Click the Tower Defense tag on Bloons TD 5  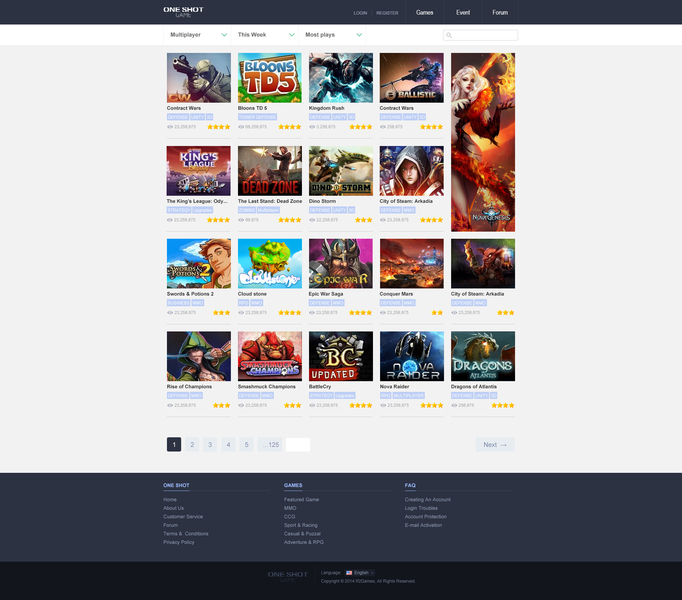(x=257, y=117)
